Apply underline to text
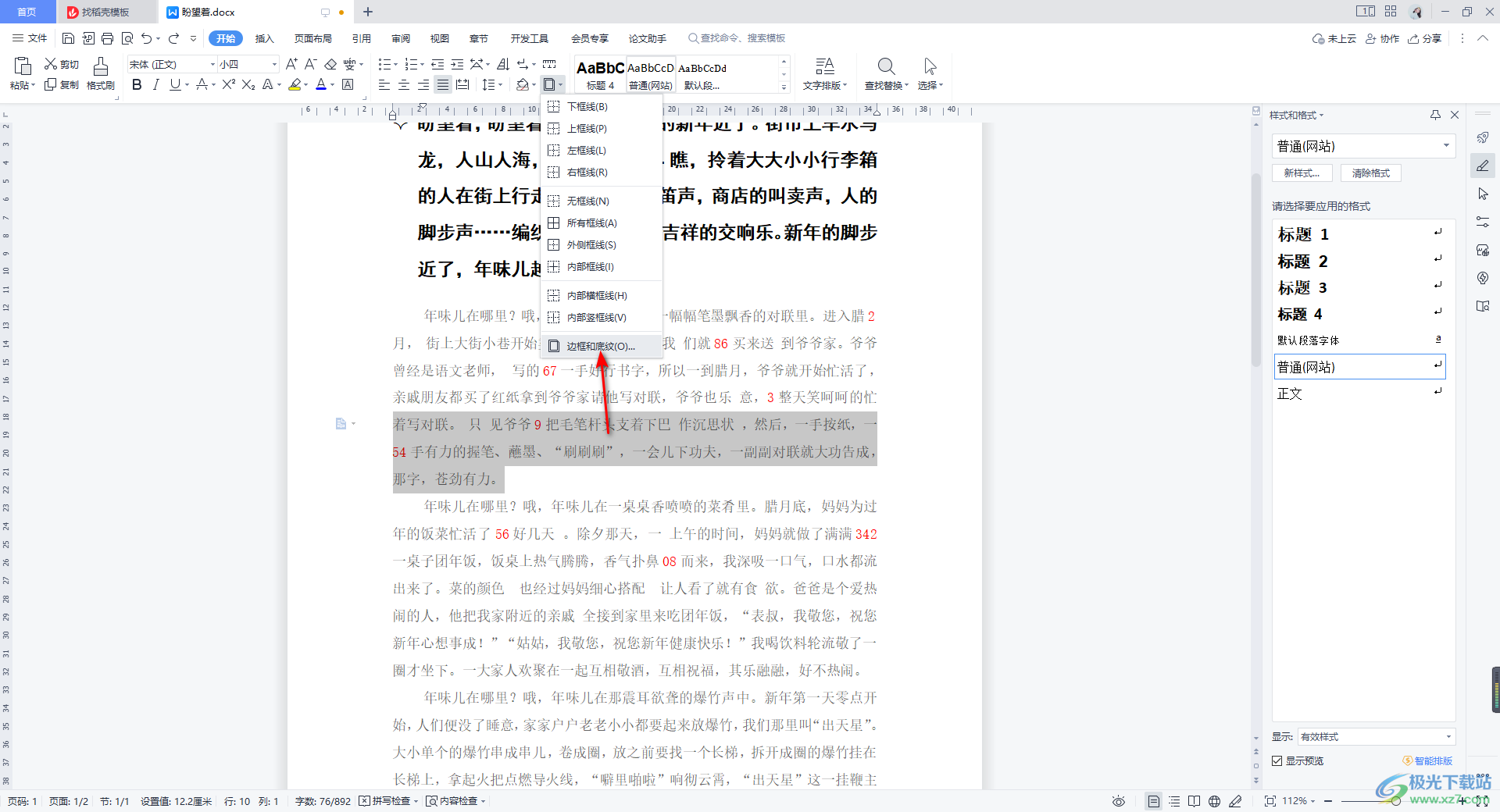 pyautogui.click(x=175, y=84)
